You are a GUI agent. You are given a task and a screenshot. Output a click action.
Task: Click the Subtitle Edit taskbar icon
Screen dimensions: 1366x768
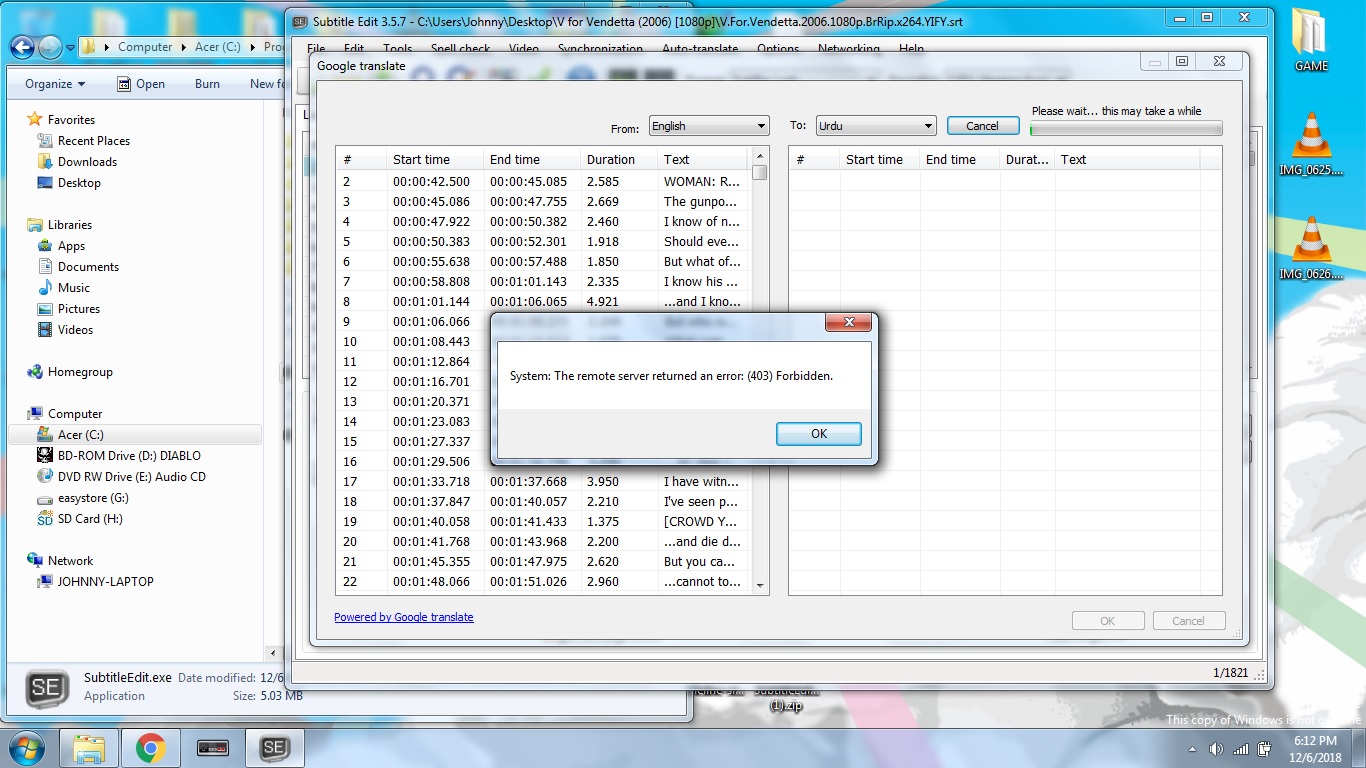(x=274, y=747)
